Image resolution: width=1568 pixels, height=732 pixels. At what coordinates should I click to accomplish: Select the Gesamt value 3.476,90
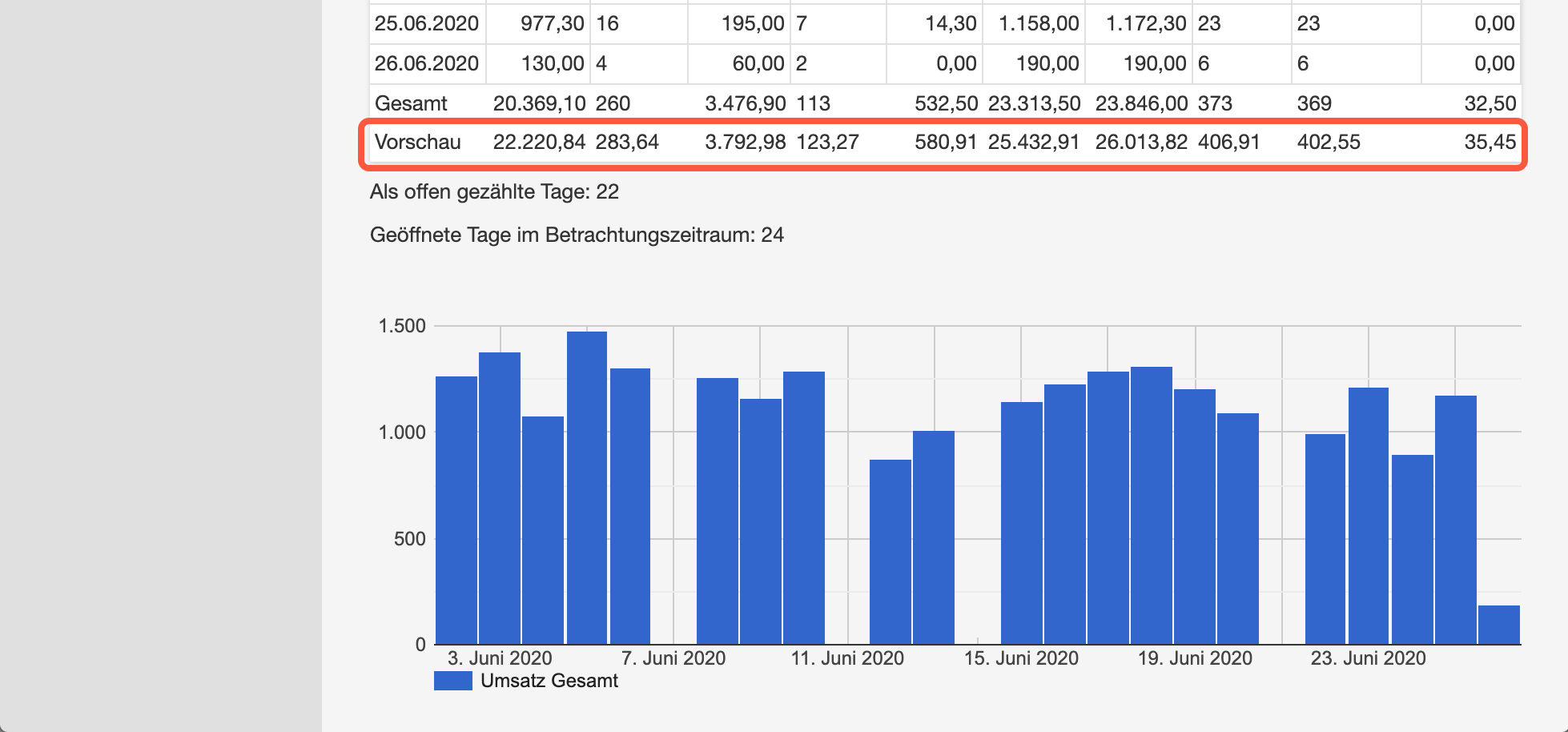[745, 103]
